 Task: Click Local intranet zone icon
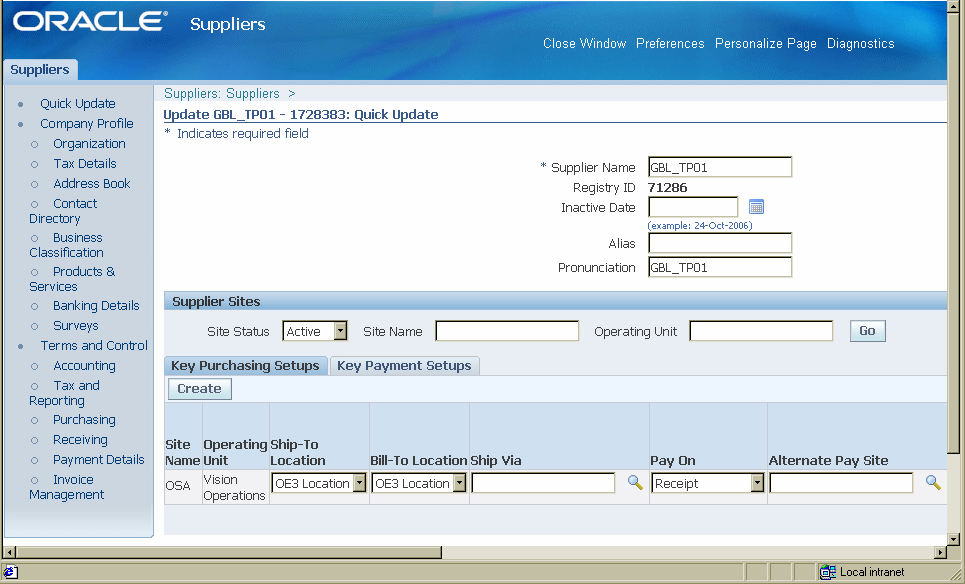coord(828,572)
